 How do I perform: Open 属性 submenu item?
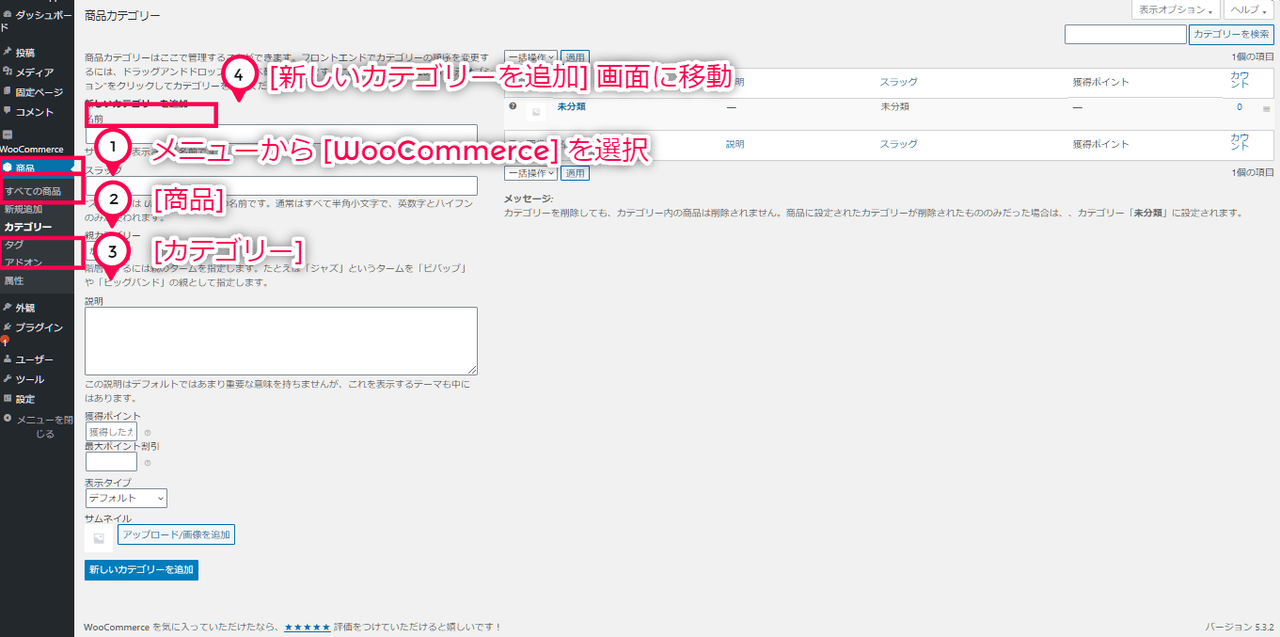14,280
